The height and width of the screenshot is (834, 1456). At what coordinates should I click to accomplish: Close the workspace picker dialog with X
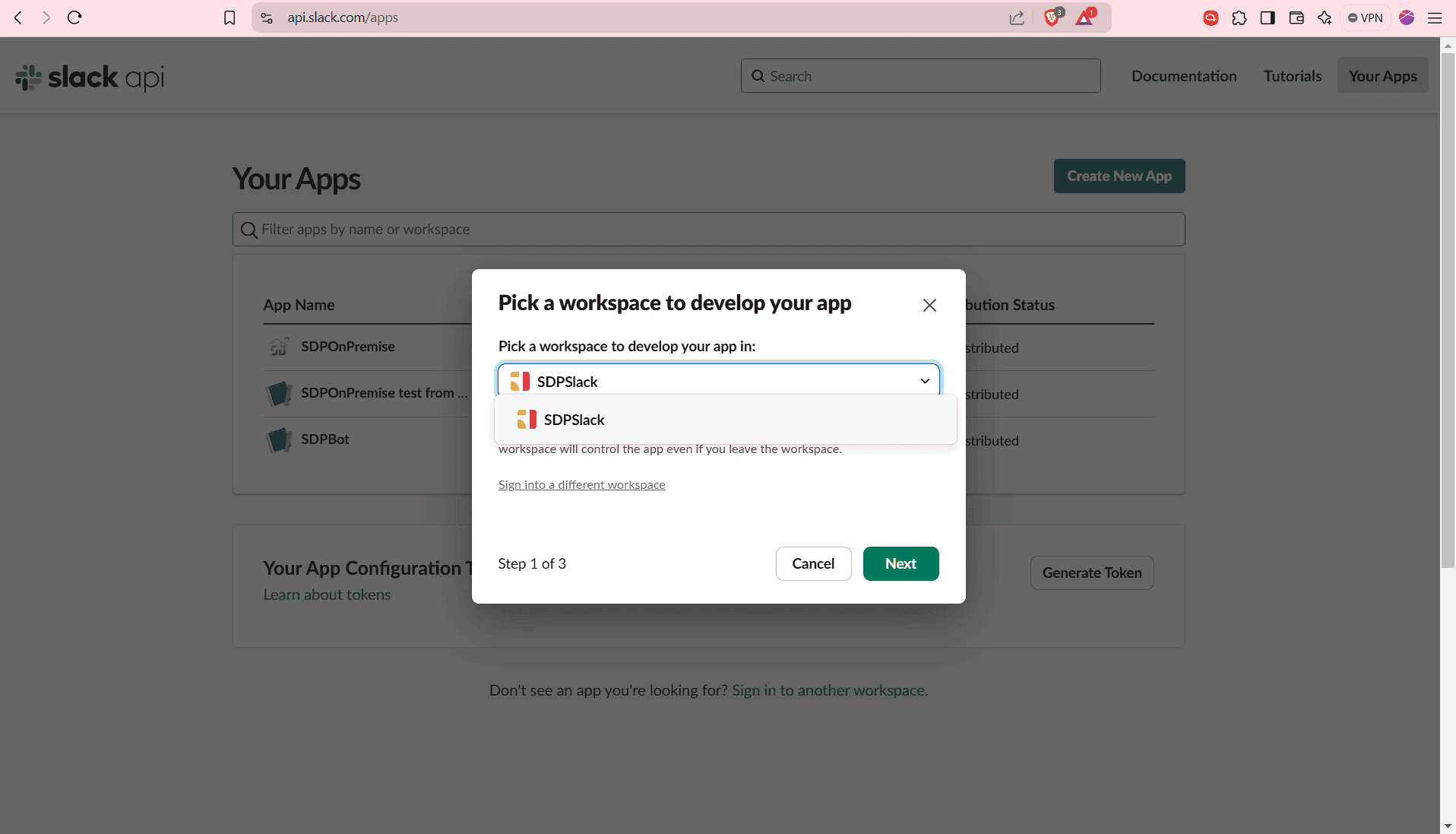coord(929,305)
